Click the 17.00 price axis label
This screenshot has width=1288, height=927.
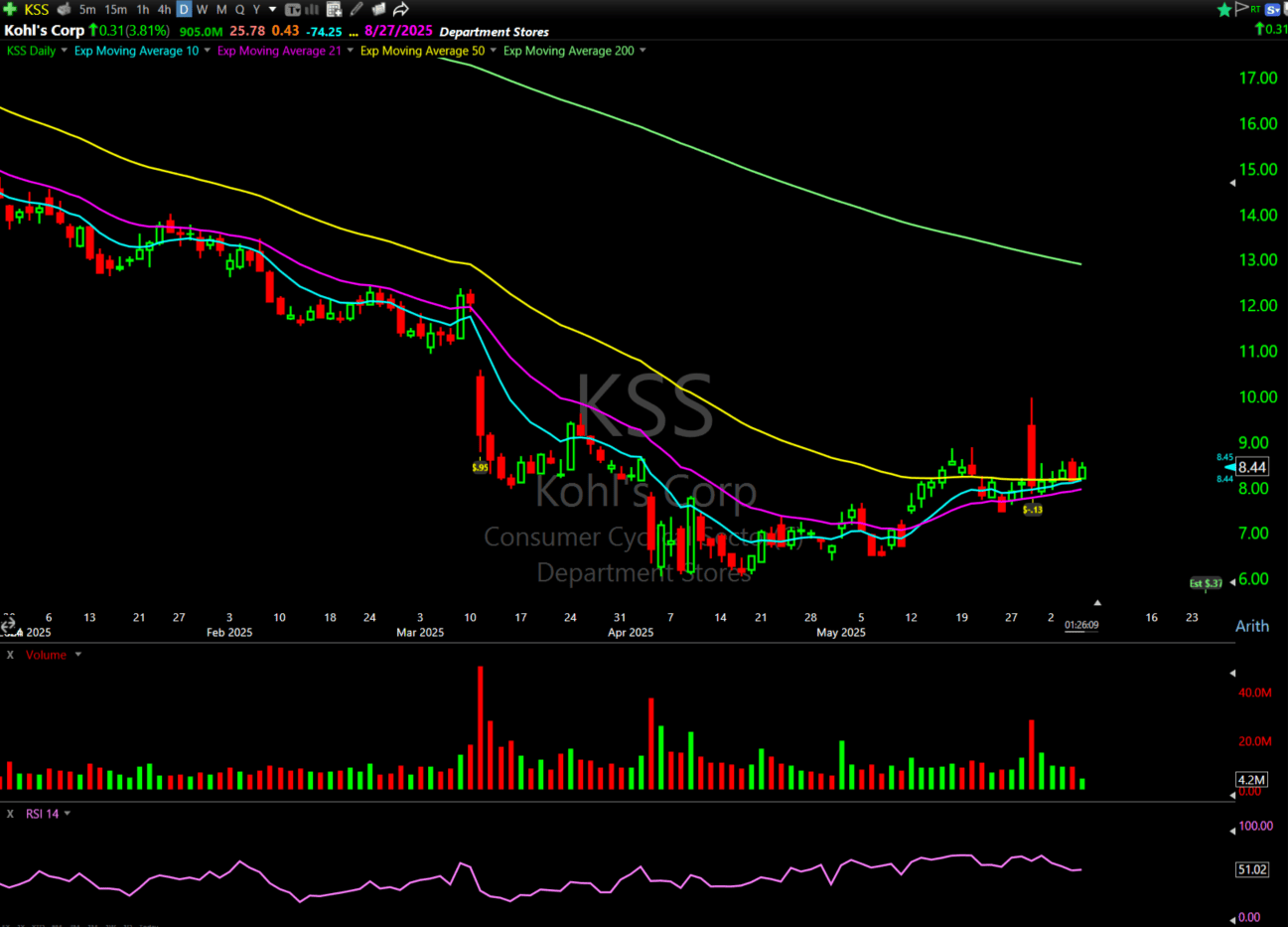[1258, 78]
